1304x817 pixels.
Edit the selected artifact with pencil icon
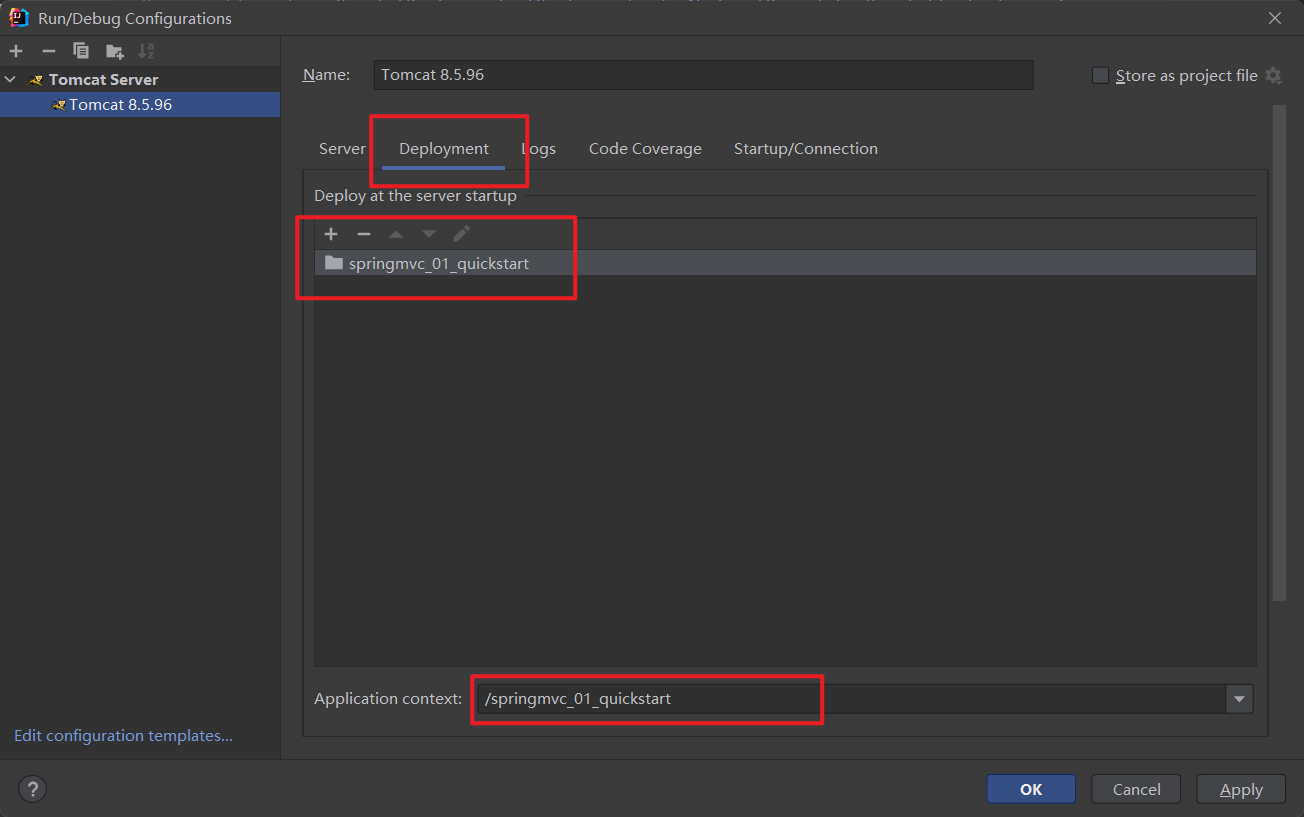tap(461, 234)
